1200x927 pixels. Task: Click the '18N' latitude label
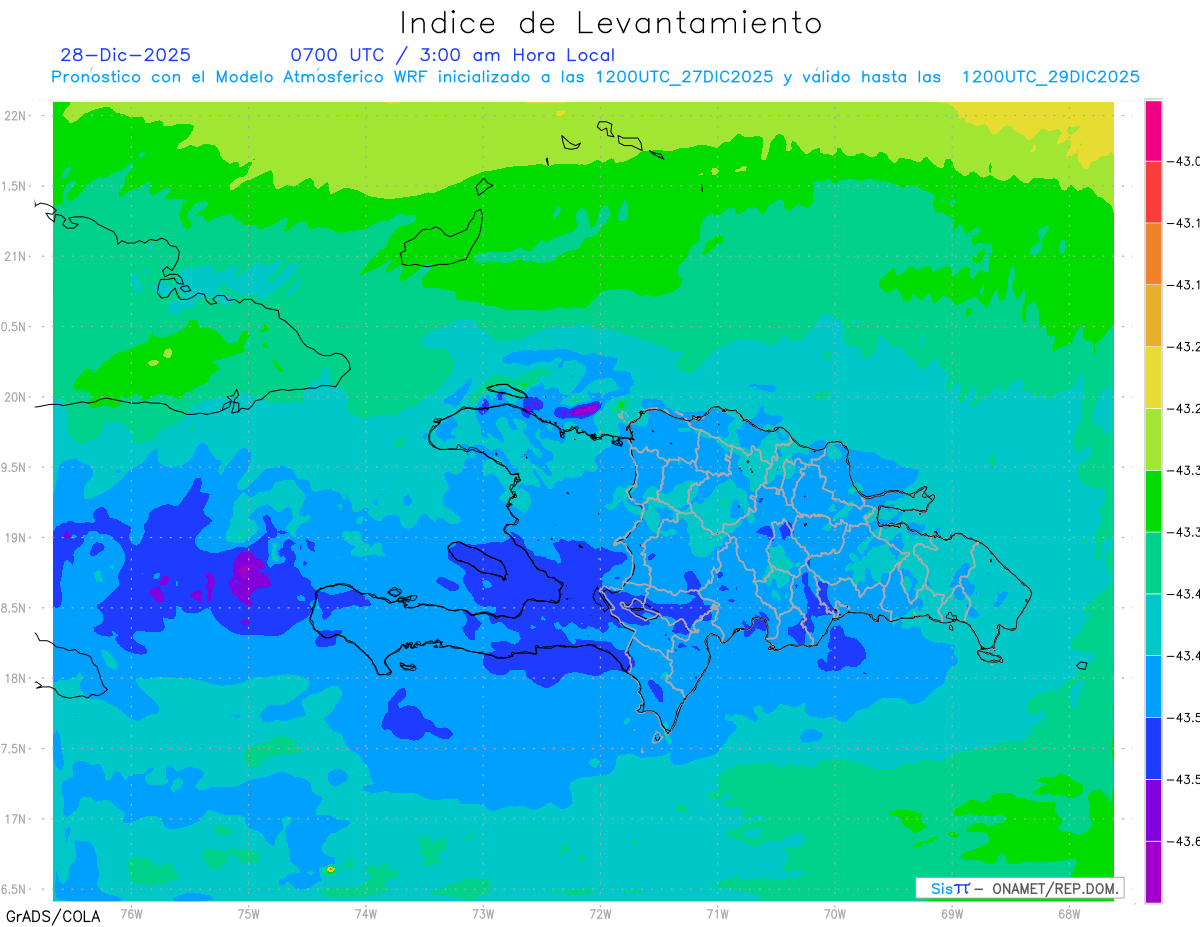click(x=17, y=679)
